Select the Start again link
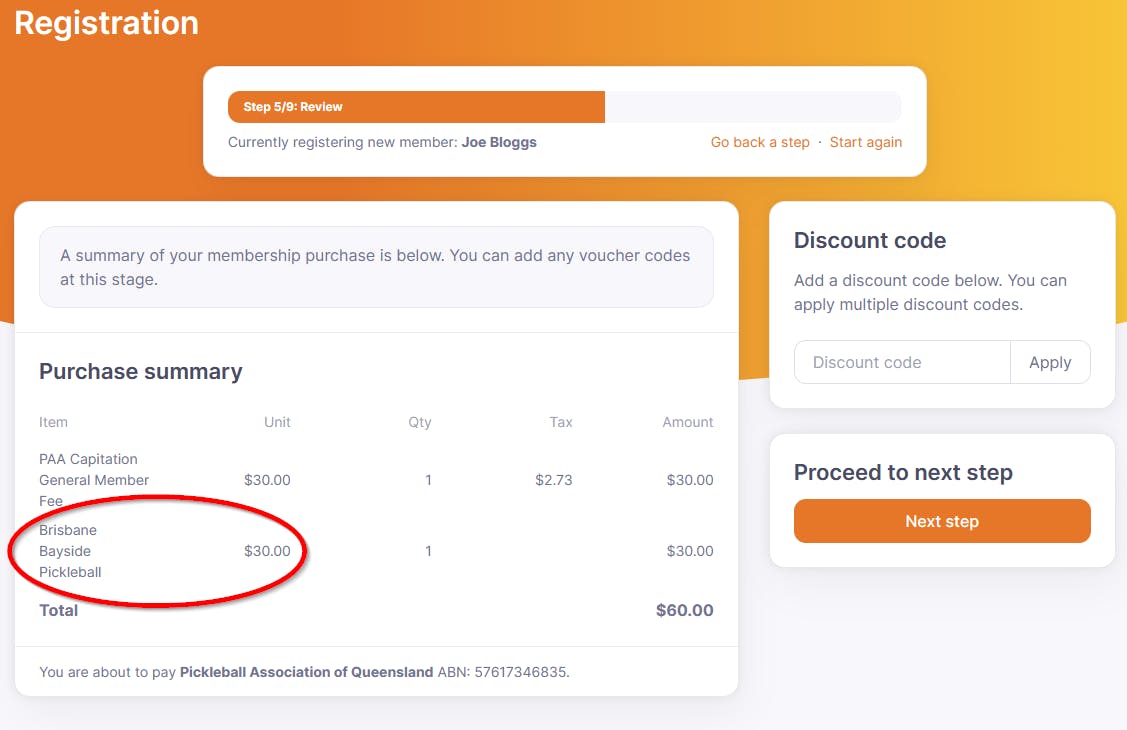This screenshot has width=1127, height=730. tap(865, 142)
